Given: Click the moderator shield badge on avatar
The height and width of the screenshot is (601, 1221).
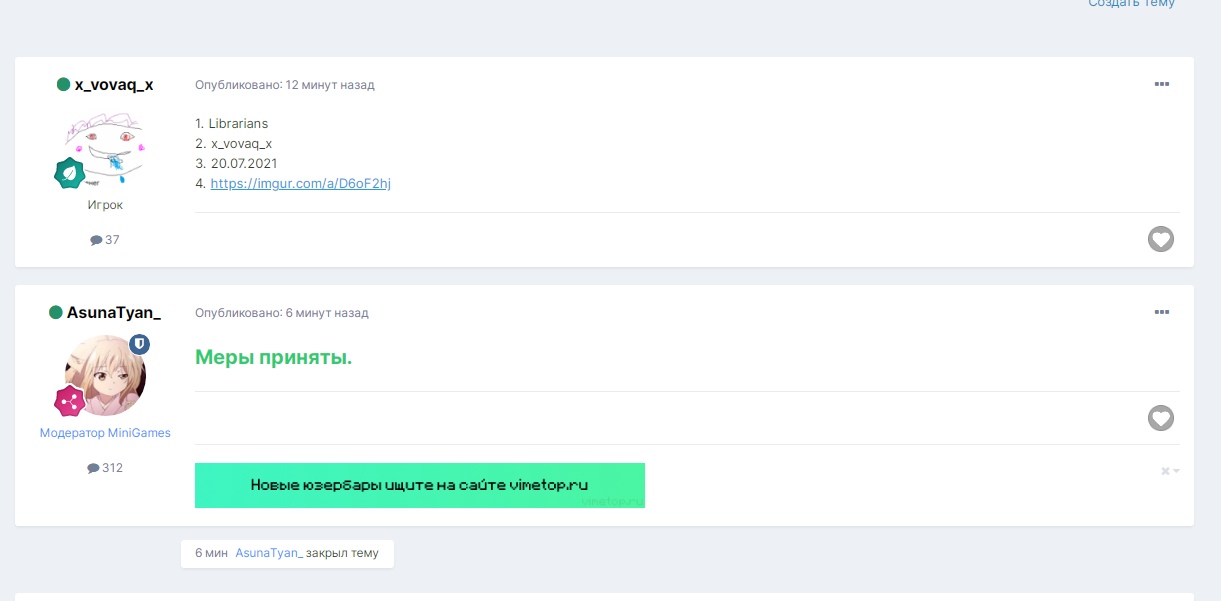Looking at the screenshot, I should (x=139, y=344).
